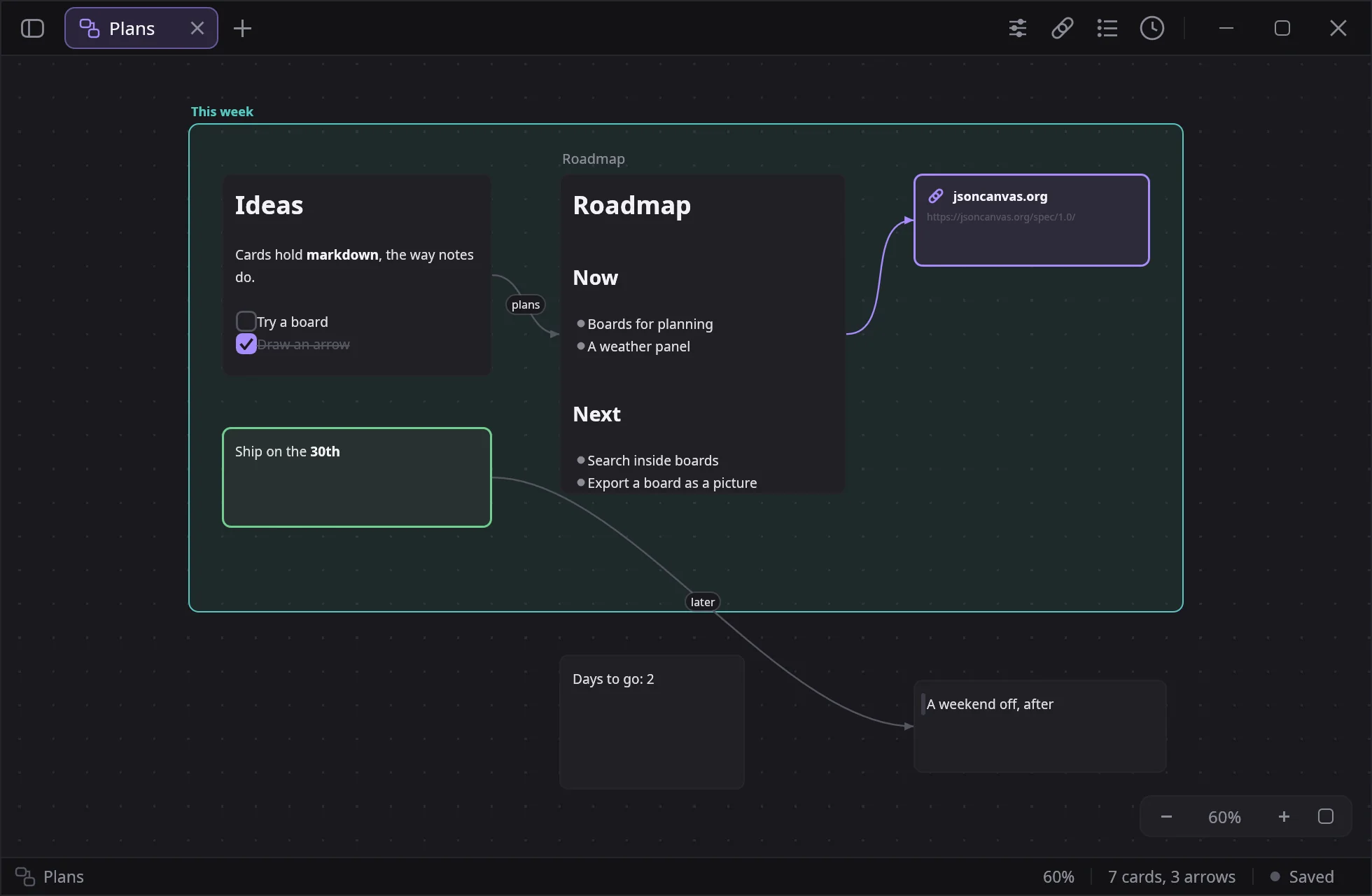Click 'Search inside boards' bullet
1372x896 pixels.
click(652, 461)
